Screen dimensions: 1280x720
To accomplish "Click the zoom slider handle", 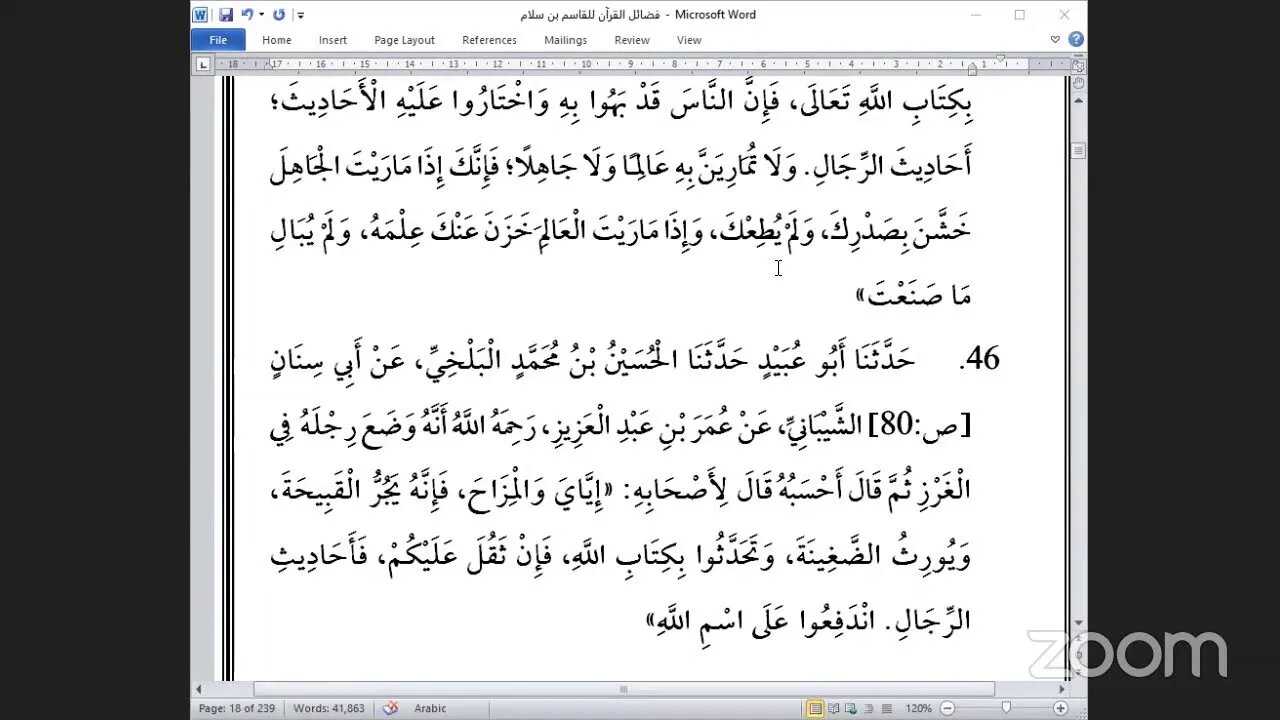I will pyautogui.click(x=1006, y=708).
